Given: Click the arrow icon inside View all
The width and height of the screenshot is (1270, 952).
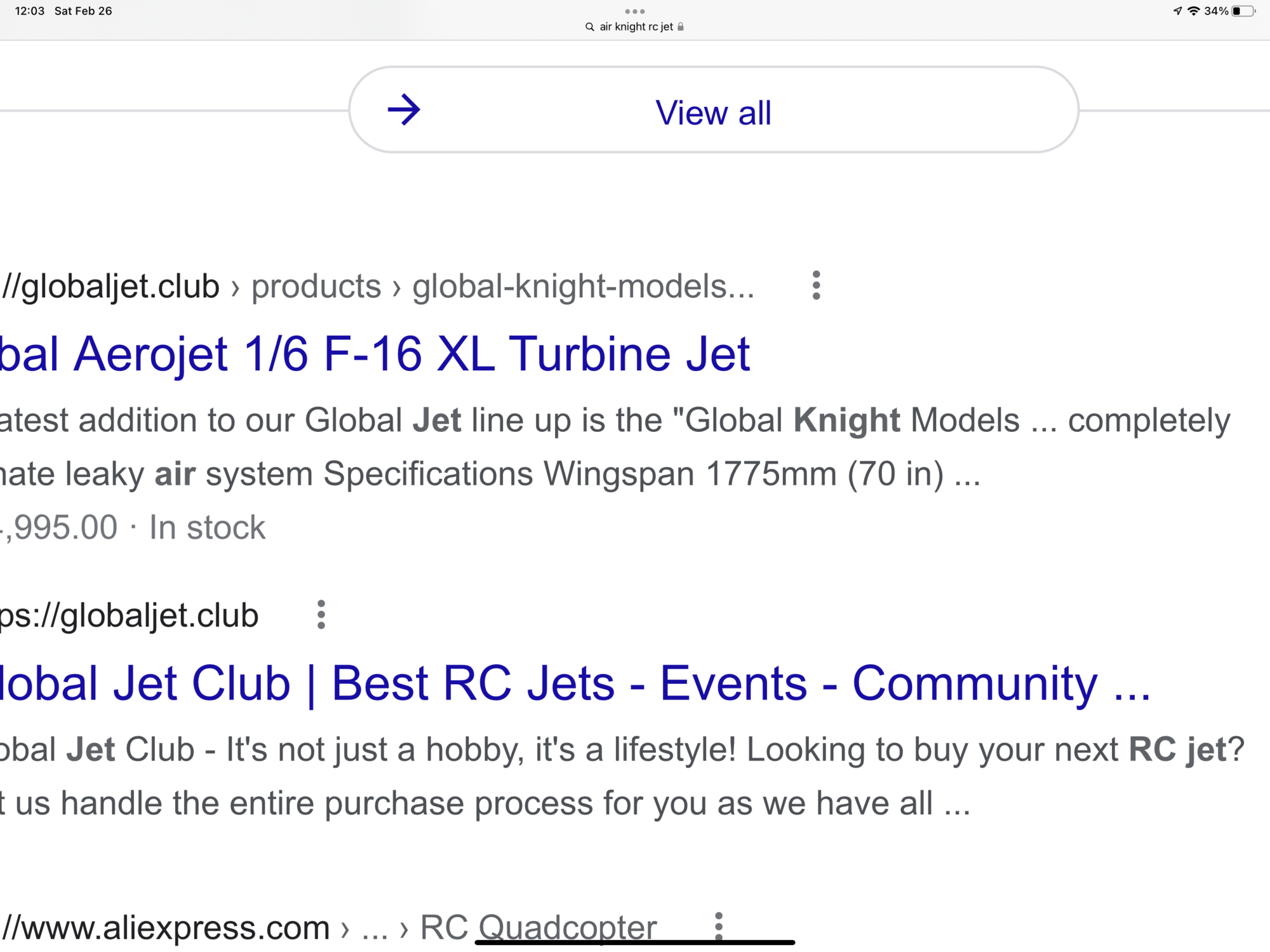Looking at the screenshot, I should tap(404, 110).
